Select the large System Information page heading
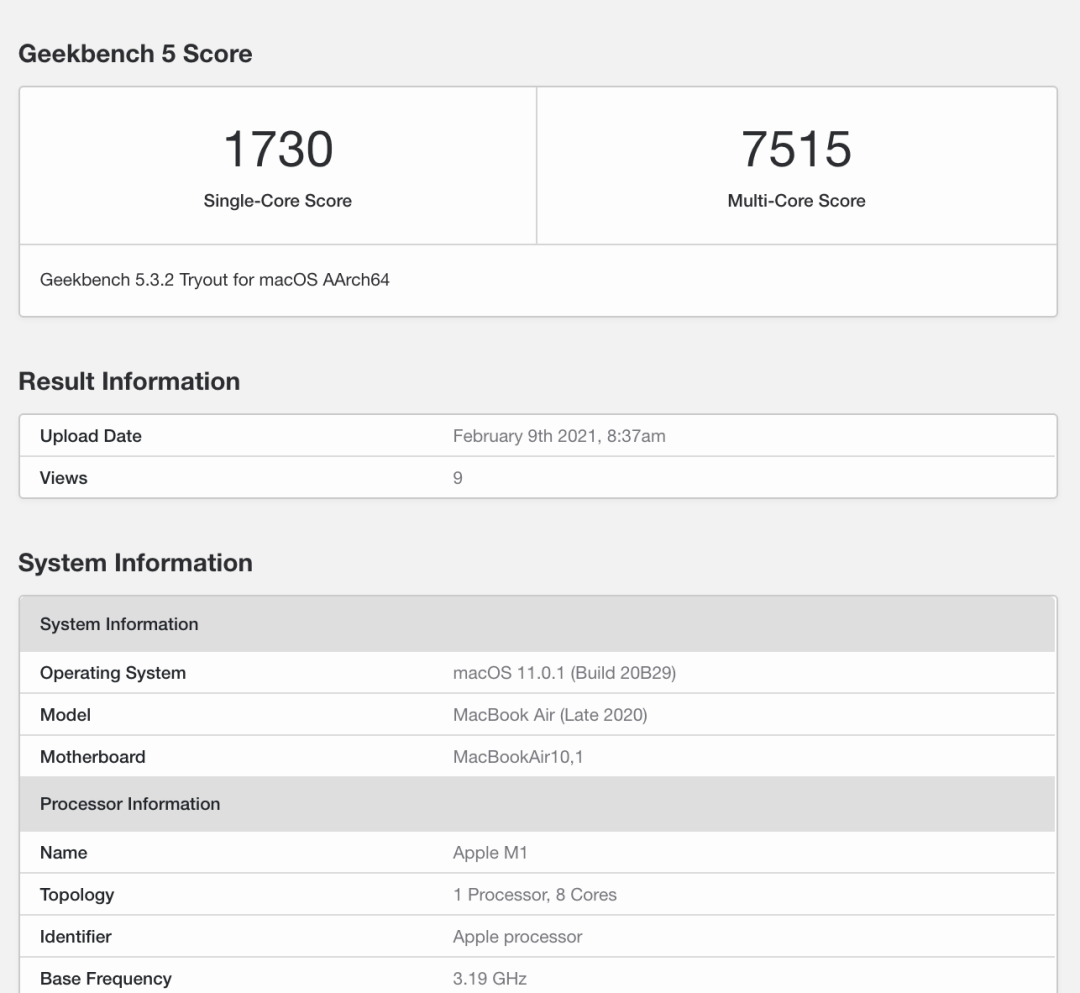This screenshot has width=1080, height=993. (135, 563)
